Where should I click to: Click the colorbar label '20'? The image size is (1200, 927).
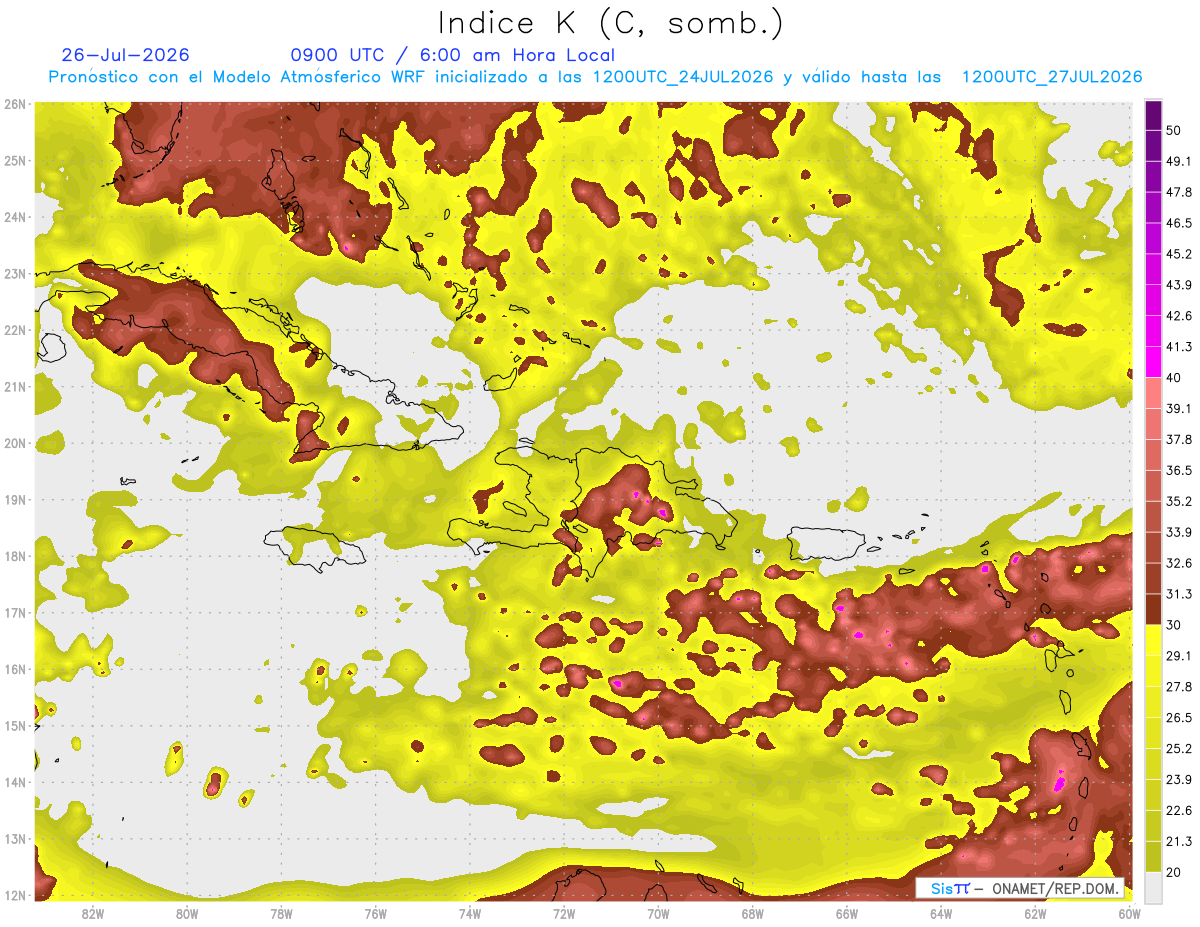tap(1175, 872)
